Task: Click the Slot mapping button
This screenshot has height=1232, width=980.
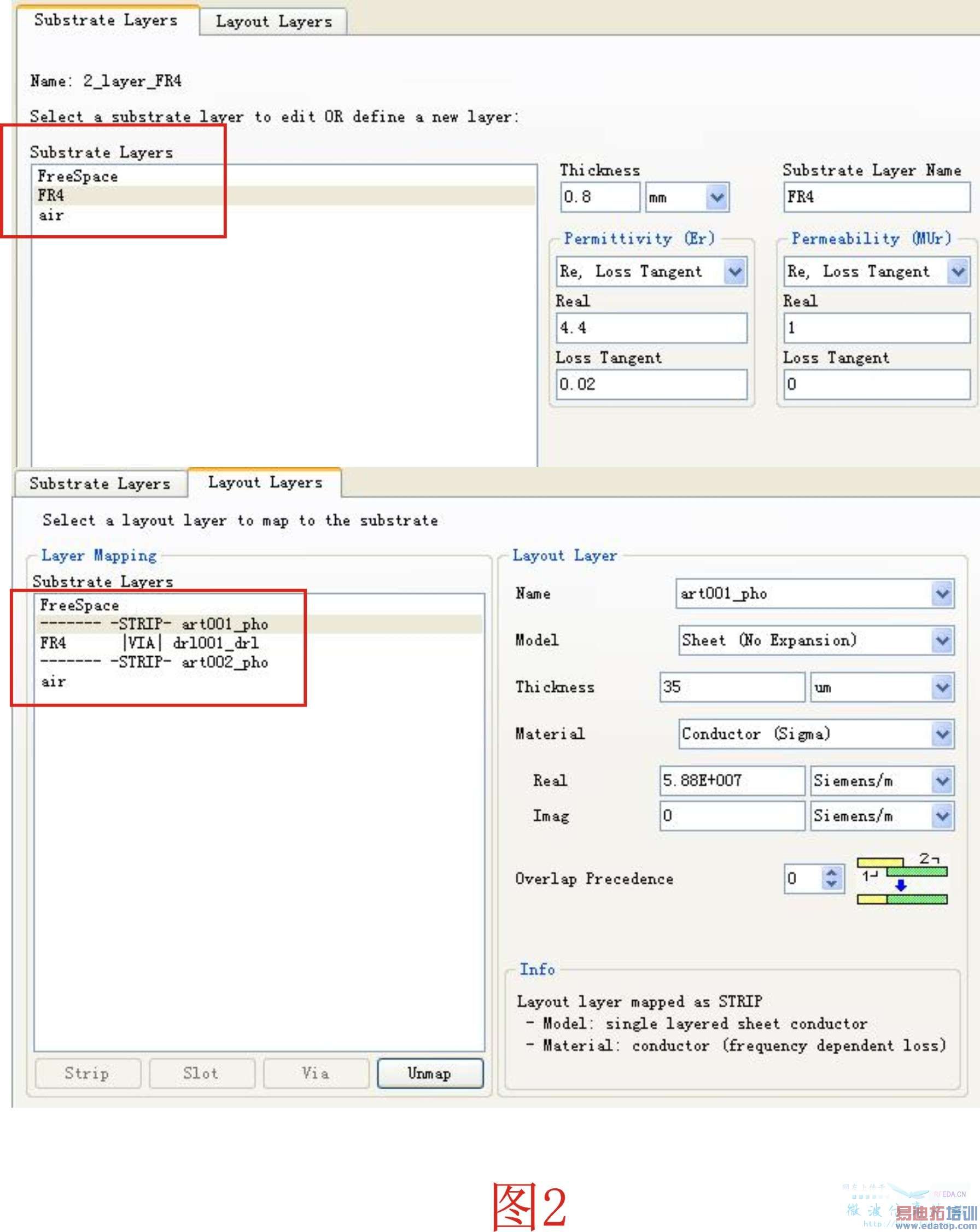Action: tap(202, 1074)
